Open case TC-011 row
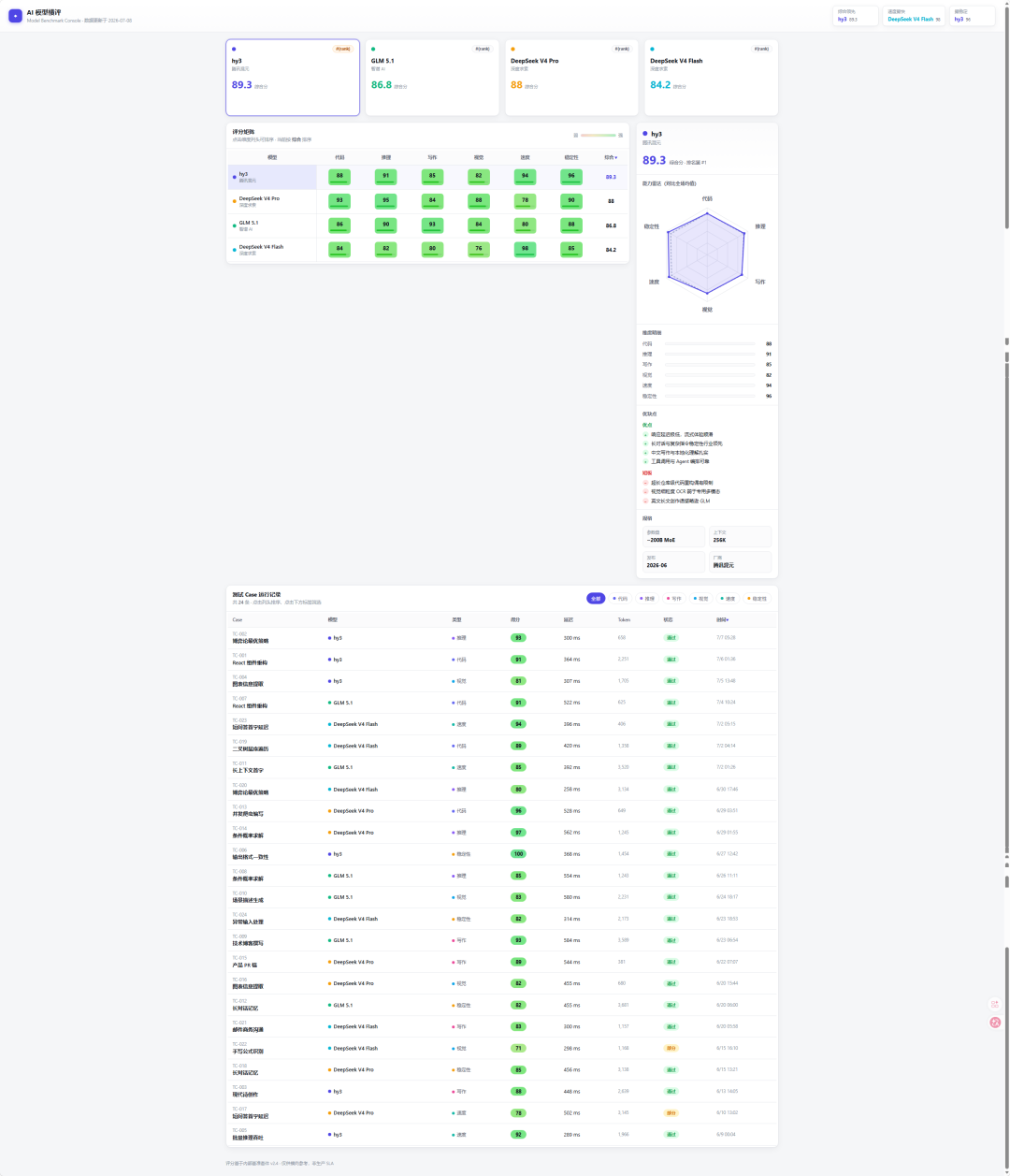The width and height of the screenshot is (1010, 1176). pyautogui.click(x=502, y=767)
